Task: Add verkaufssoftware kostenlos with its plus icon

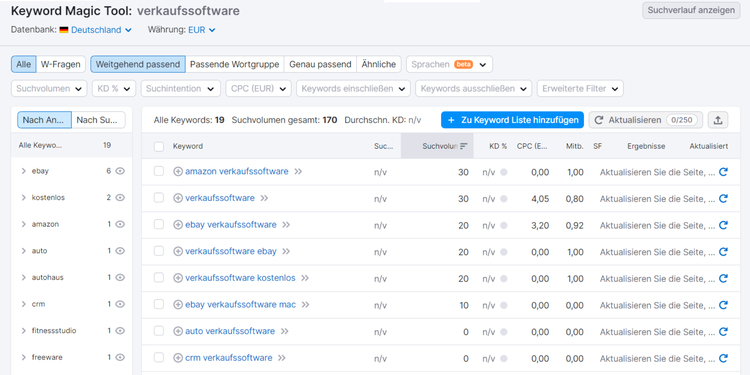Action: point(178,278)
